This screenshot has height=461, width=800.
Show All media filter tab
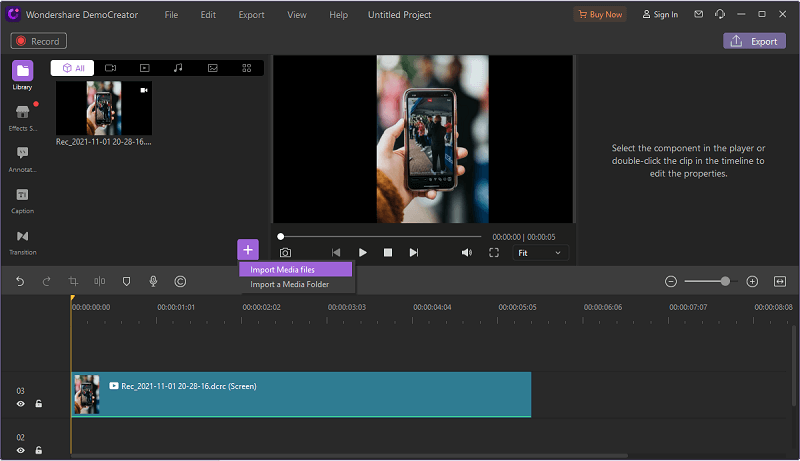pyautogui.click(x=72, y=68)
